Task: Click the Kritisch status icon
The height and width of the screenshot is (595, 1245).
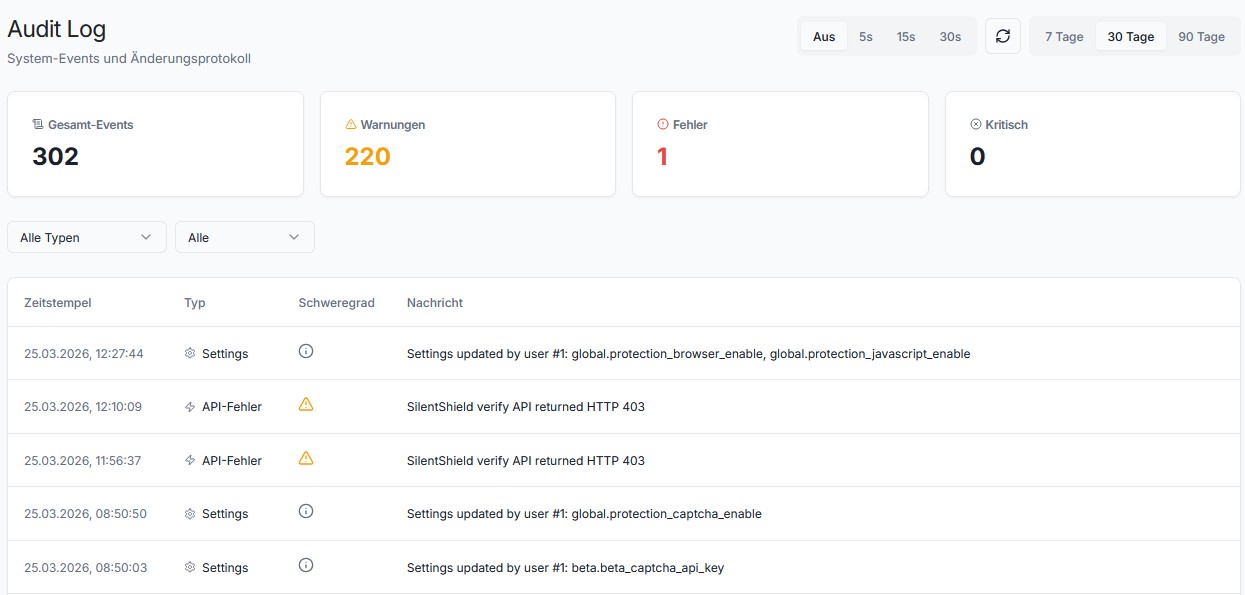Action: [x=975, y=124]
